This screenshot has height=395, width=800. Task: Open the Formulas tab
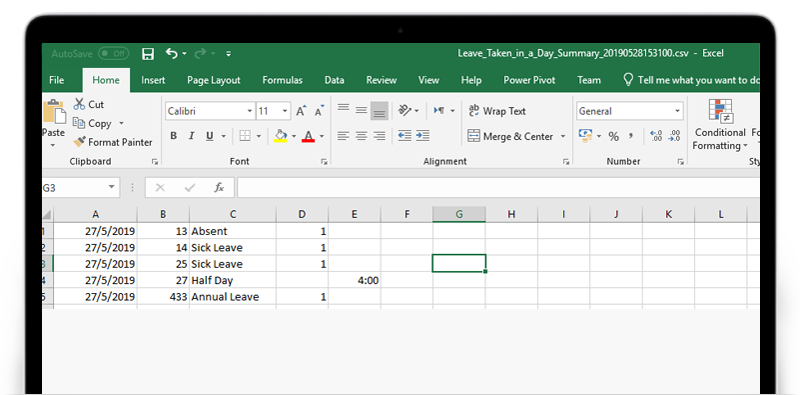[282, 80]
